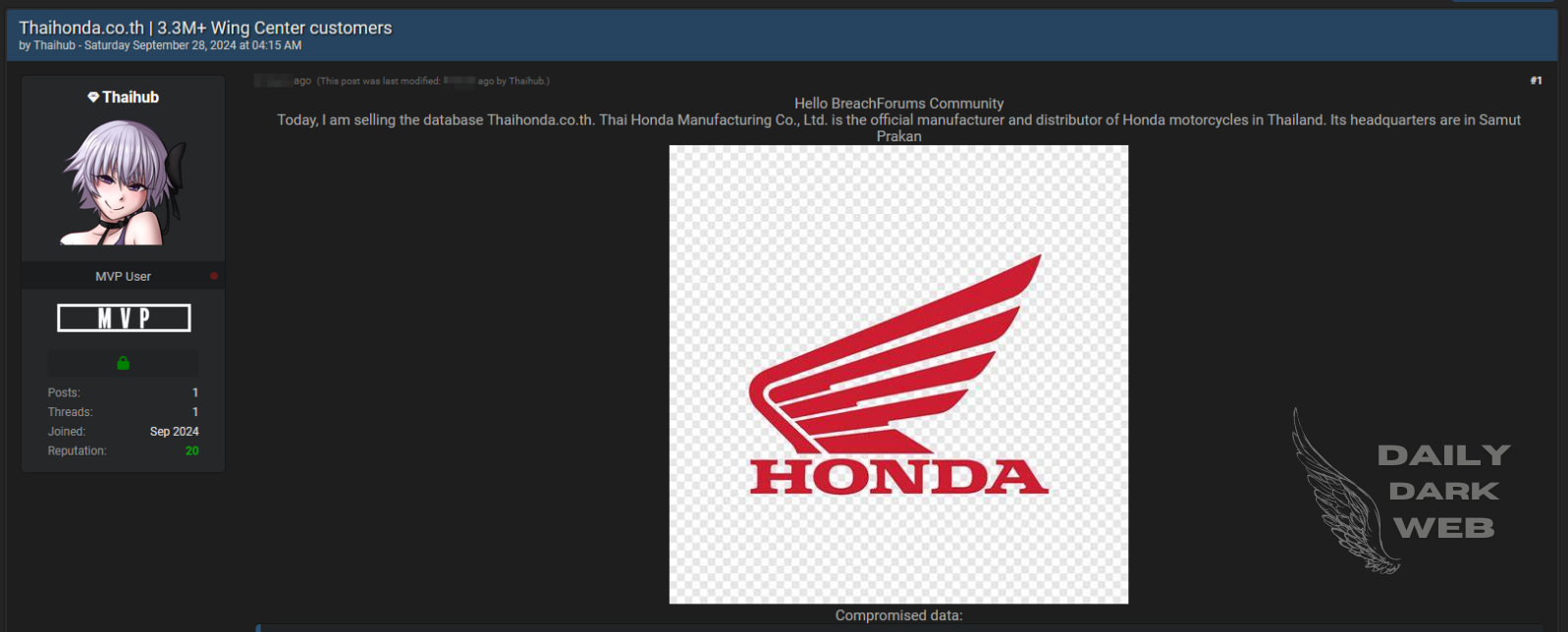Click the 'Threads:' label

coord(70,412)
